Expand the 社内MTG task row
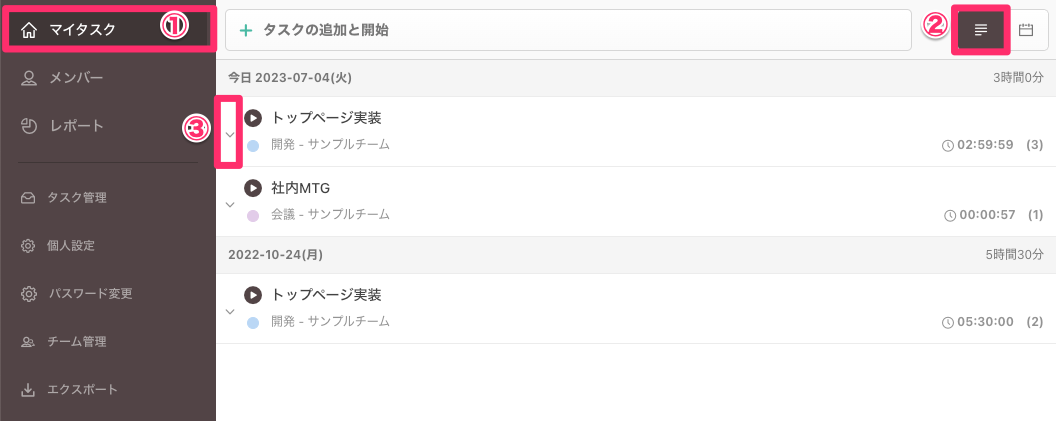The height and width of the screenshot is (421, 1056). pyautogui.click(x=230, y=204)
